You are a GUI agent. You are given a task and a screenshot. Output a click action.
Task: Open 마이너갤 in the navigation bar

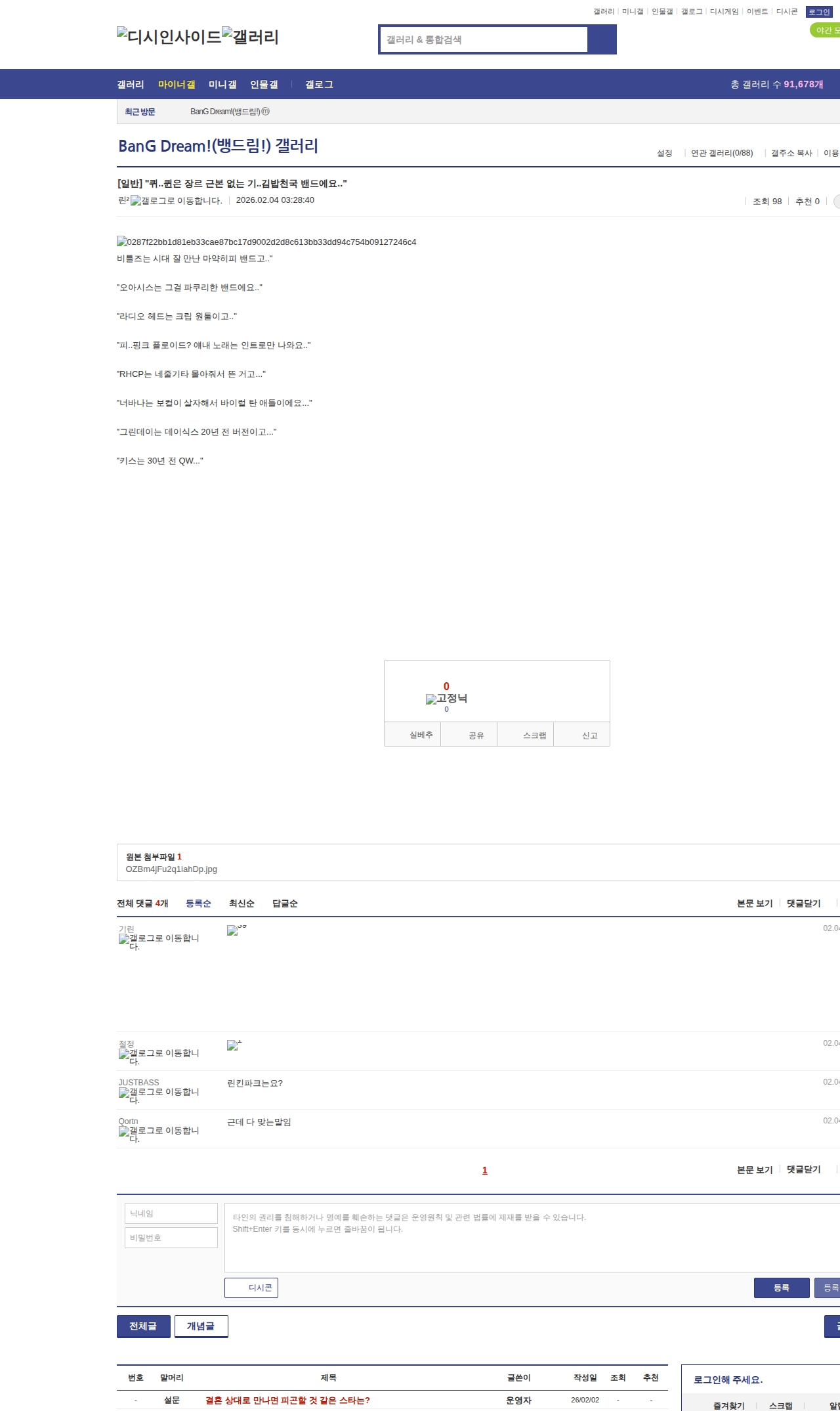[x=177, y=85]
